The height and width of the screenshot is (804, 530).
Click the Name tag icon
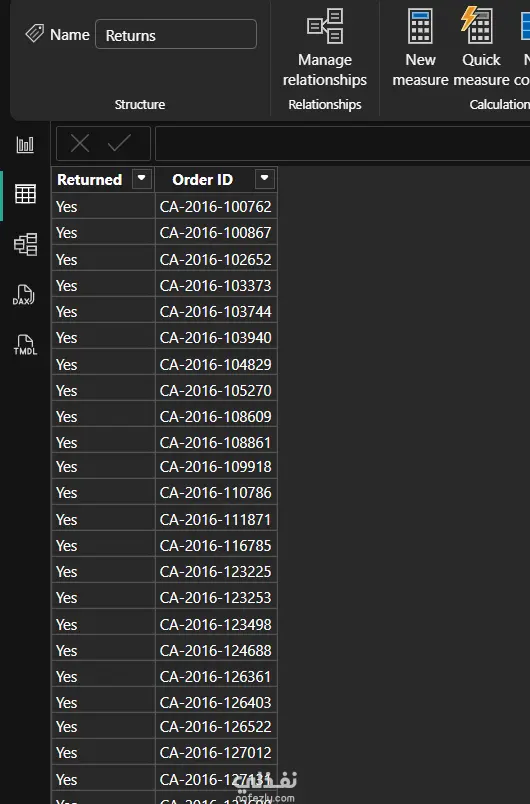[35, 34]
